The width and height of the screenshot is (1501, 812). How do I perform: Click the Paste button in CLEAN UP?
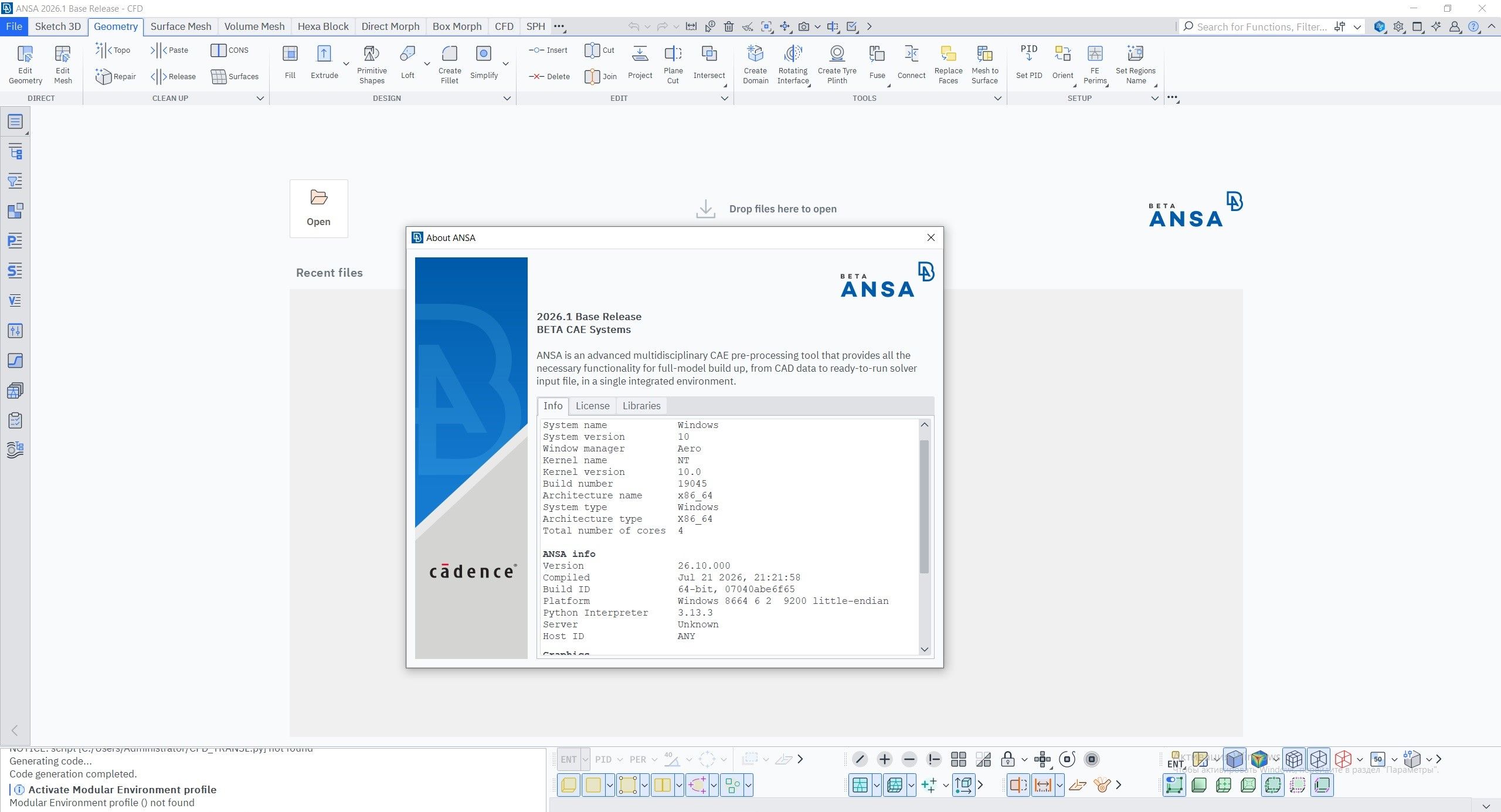point(169,50)
